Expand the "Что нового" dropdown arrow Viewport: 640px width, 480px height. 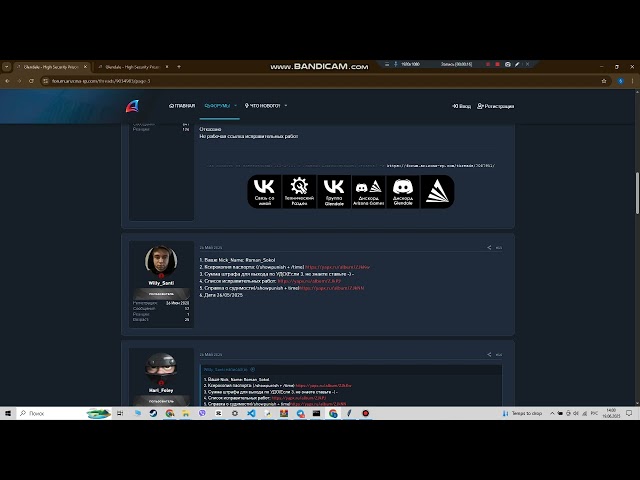(x=286, y=106)
